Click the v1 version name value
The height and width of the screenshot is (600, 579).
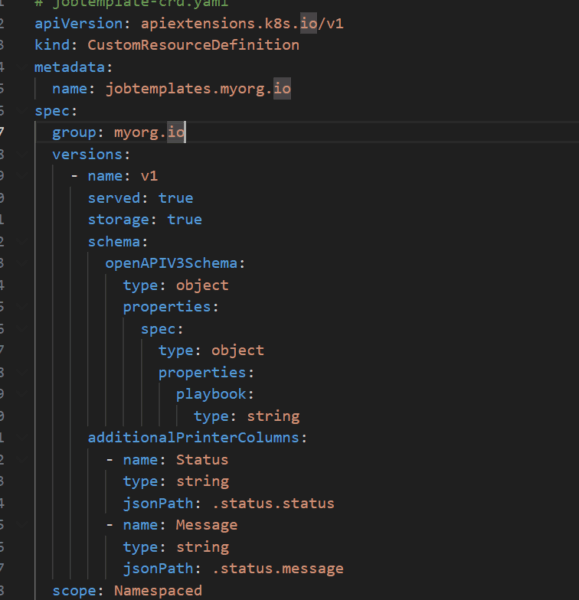click(x=149, y=176)
